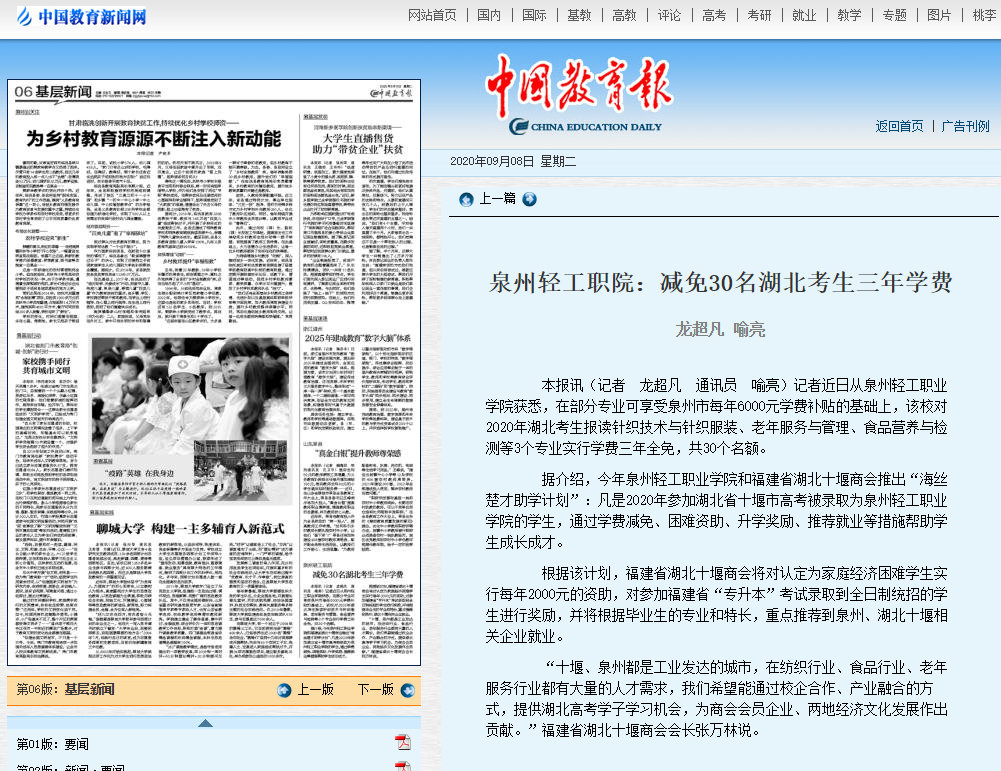This screenshot has width=1001, height=771.
Task: Go to the previous page via 上一版
Action: pyautogui.click(x=315, y=689)
